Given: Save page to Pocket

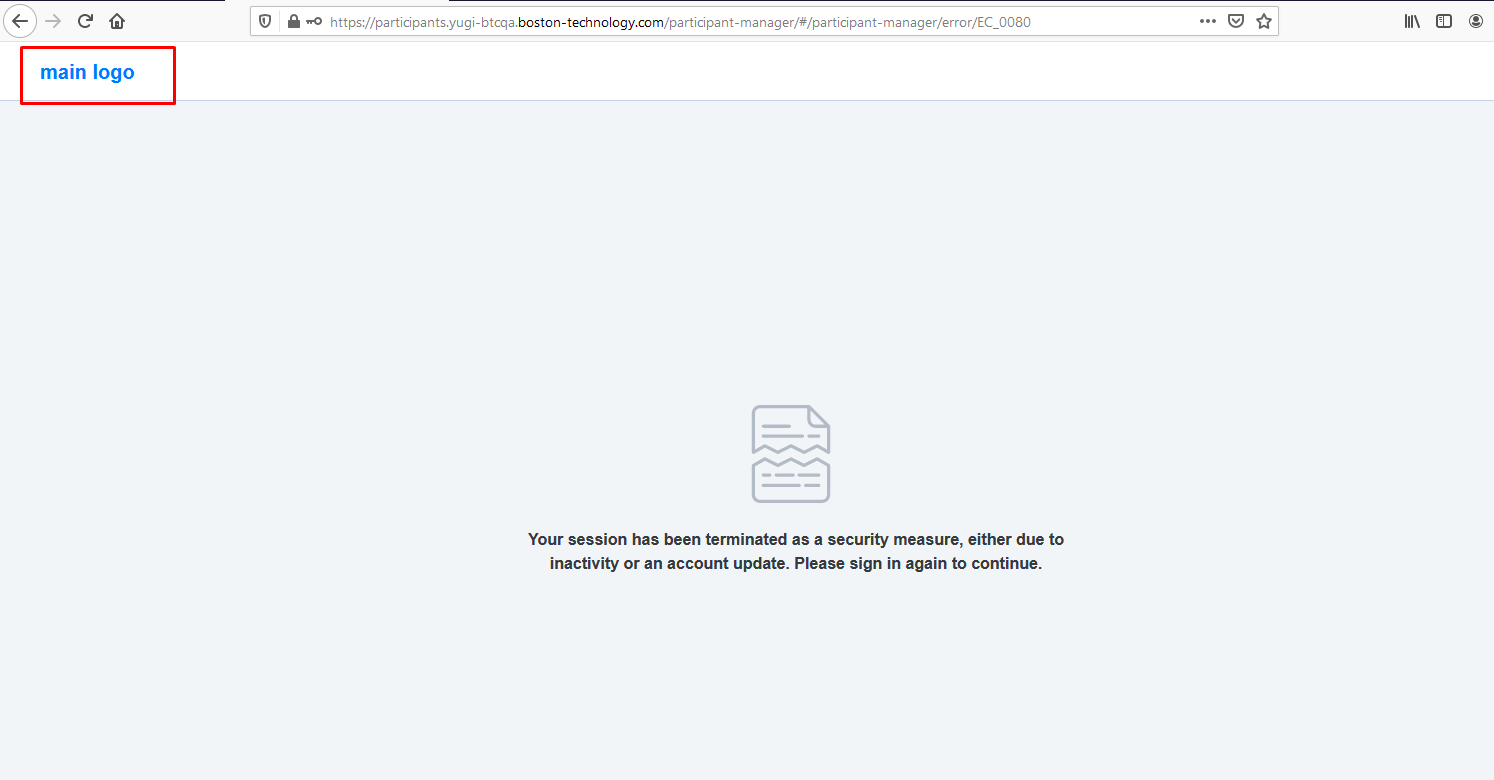Looking at the screenshot, I should tap(1236, 21).
